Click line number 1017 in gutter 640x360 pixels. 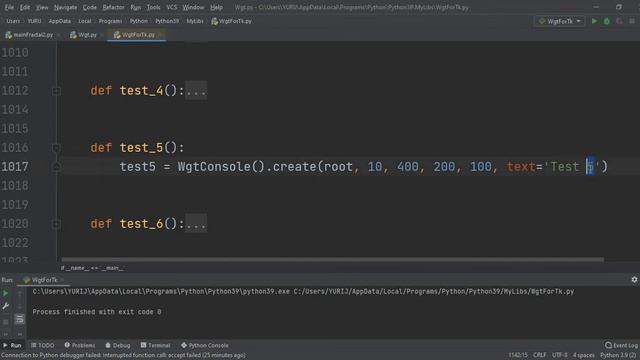(15, 167)
